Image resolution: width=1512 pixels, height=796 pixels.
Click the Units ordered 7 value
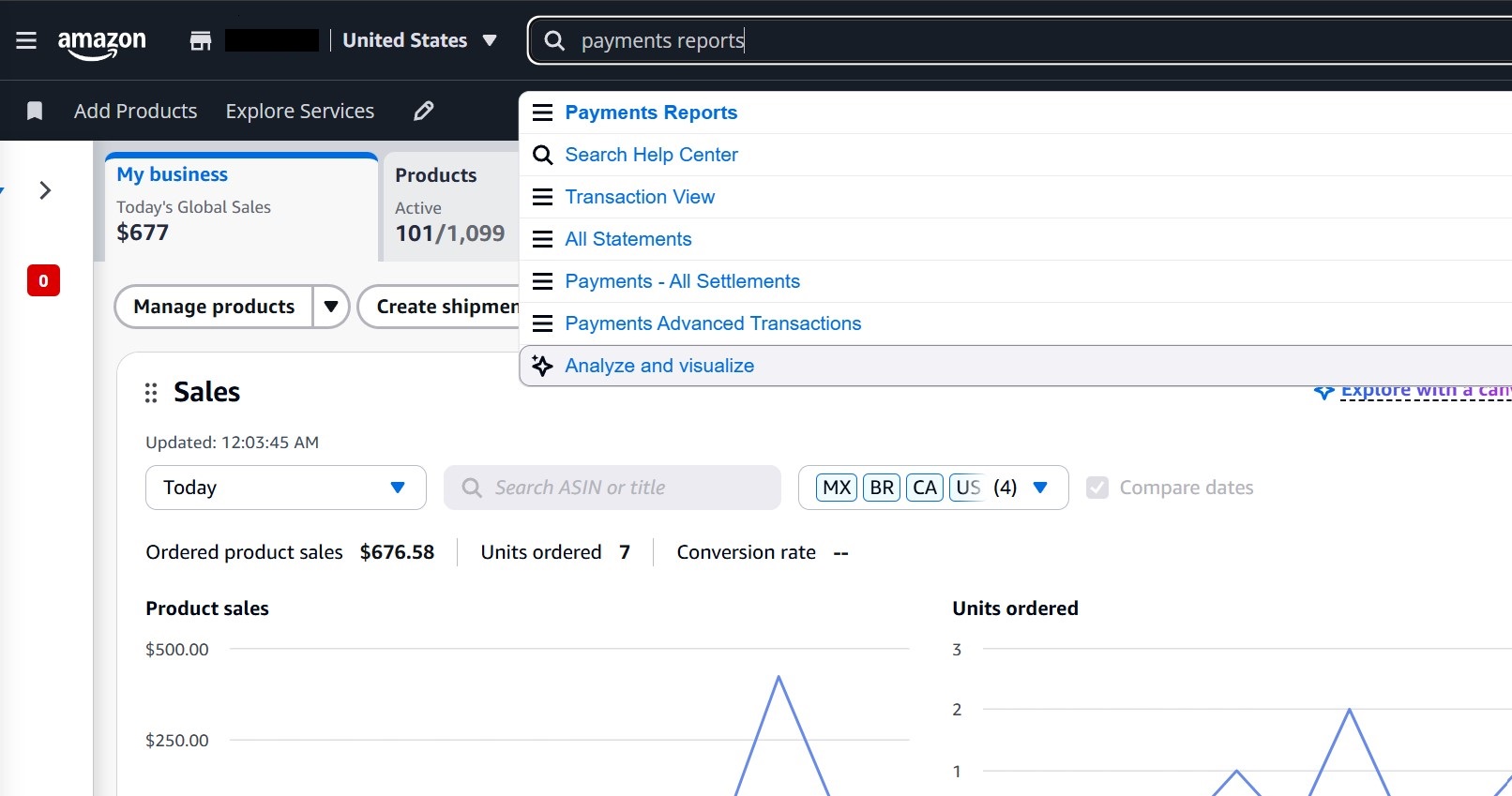(x=625, y=552)
